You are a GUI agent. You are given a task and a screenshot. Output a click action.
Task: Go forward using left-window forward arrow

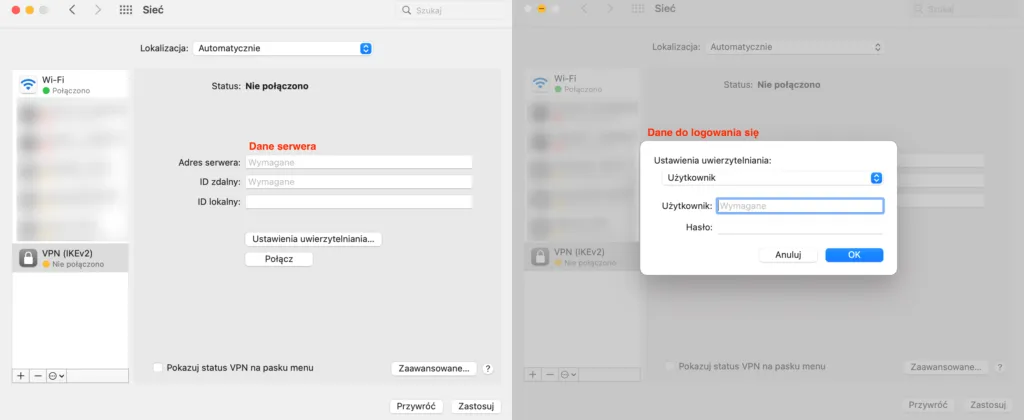tap(98, 10)
